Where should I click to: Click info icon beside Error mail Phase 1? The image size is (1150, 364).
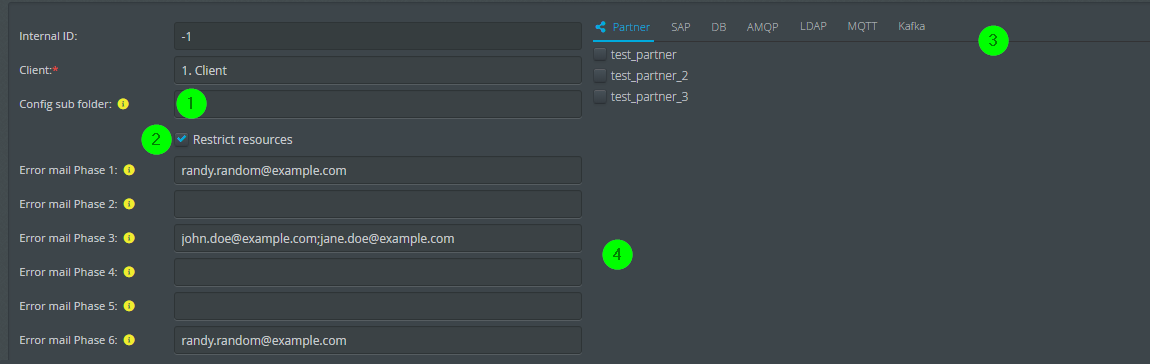pos(129,170)
